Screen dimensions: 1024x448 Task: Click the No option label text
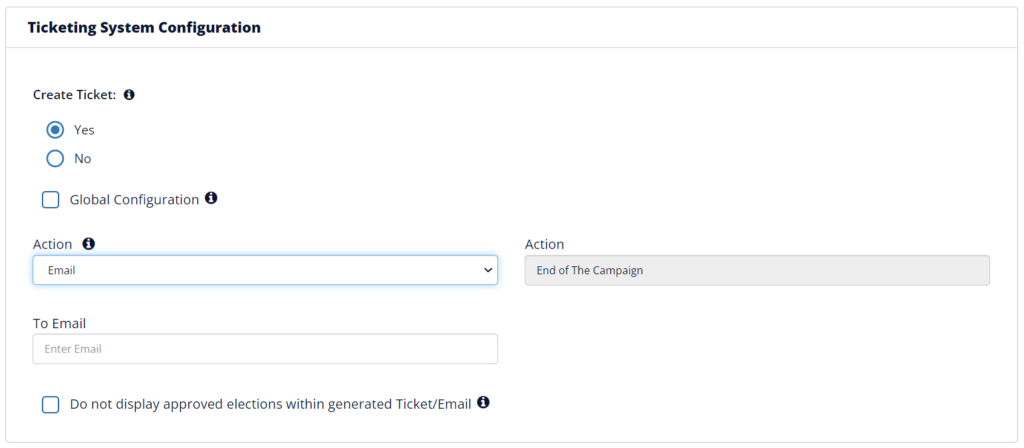pyautogui.click(x=82, y=159)
